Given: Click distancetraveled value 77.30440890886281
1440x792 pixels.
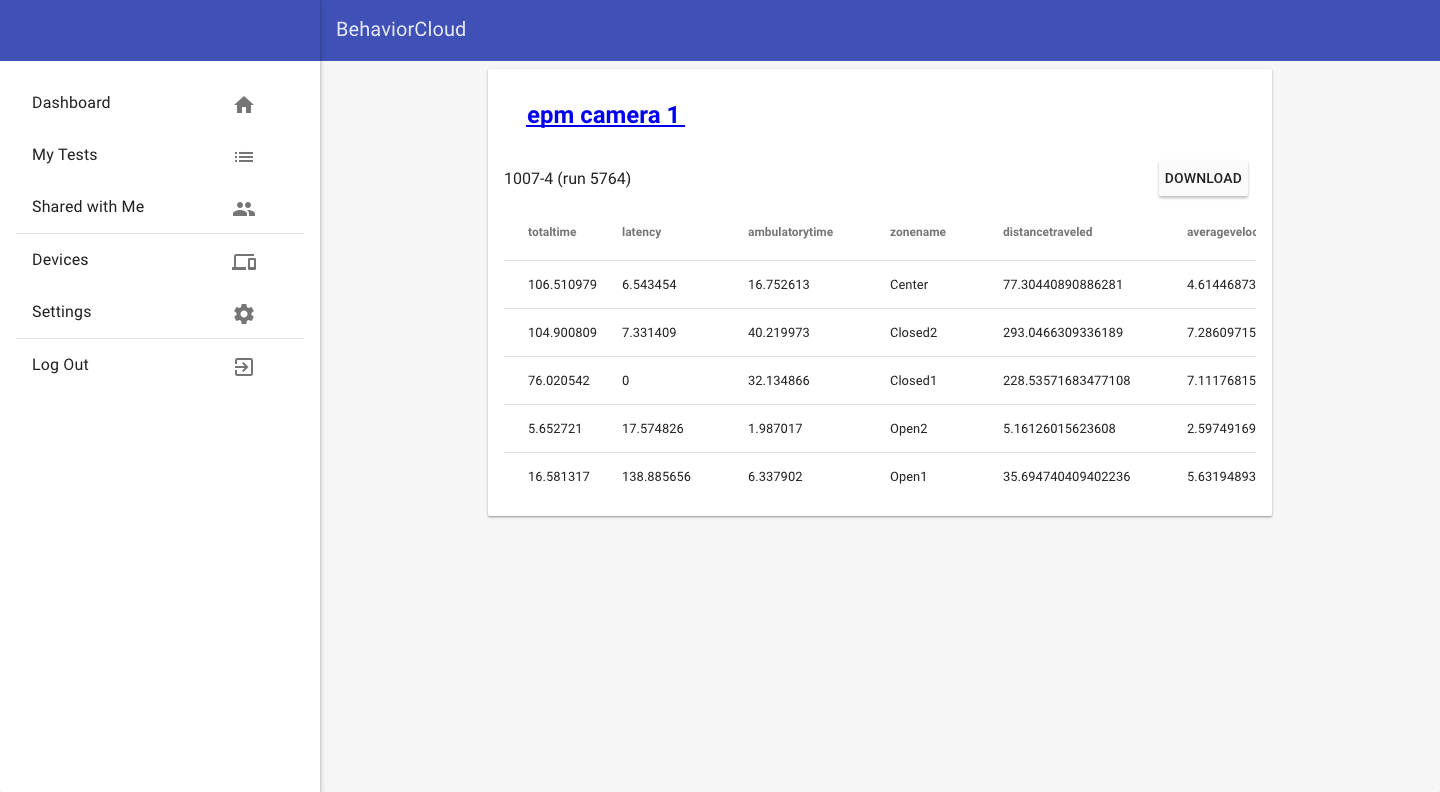Looking at the screenshot, I should tap(1063, 285).
